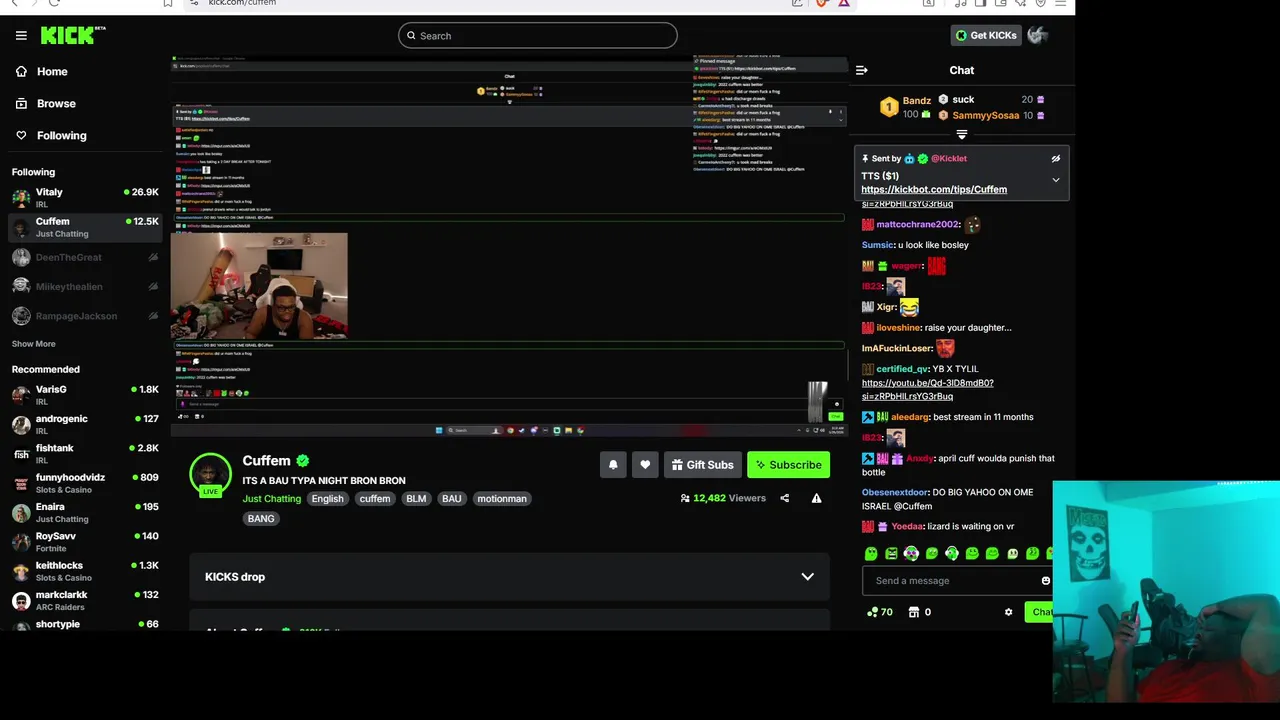The width and height of the screenshot is (1280, 720).
Task: Click the stream video player
Action: (x=509, y=247)
